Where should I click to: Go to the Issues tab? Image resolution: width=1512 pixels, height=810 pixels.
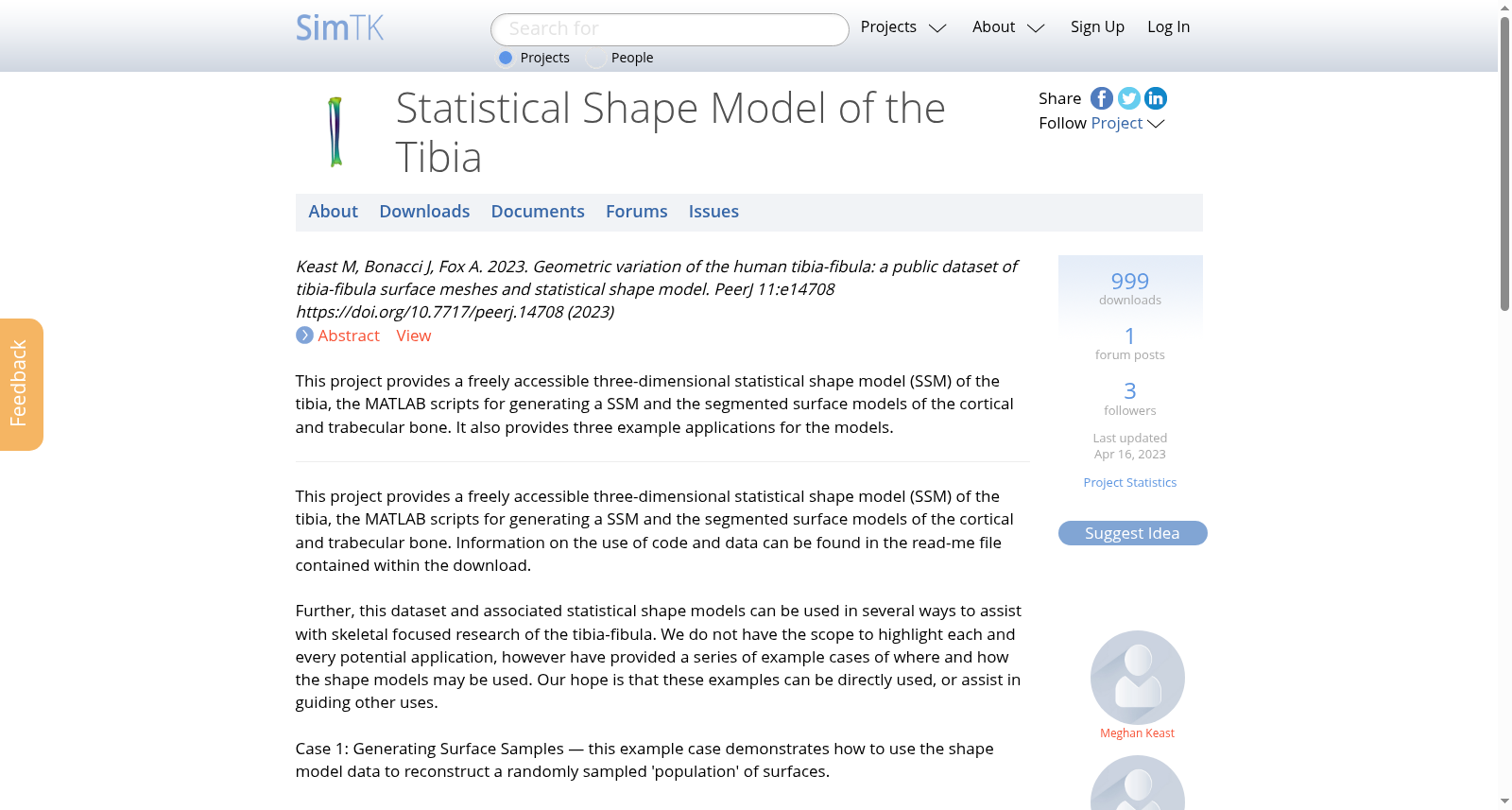pos(713,212)
